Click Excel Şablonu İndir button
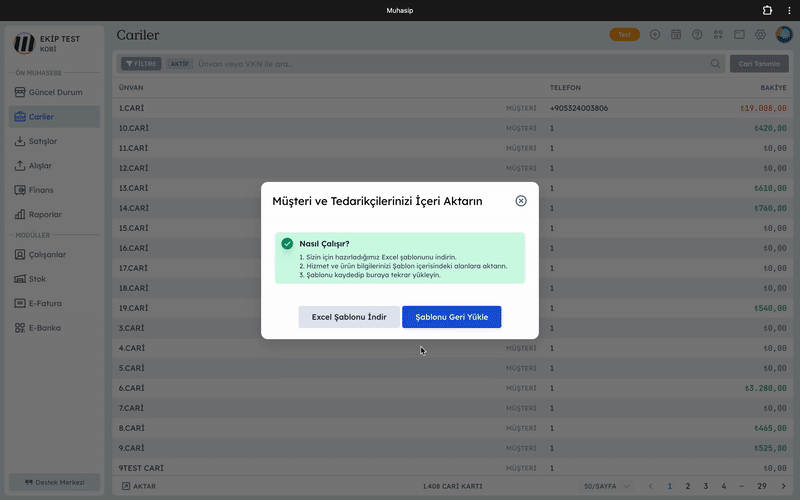Screen dimensions: 800x500 [349, 317]
